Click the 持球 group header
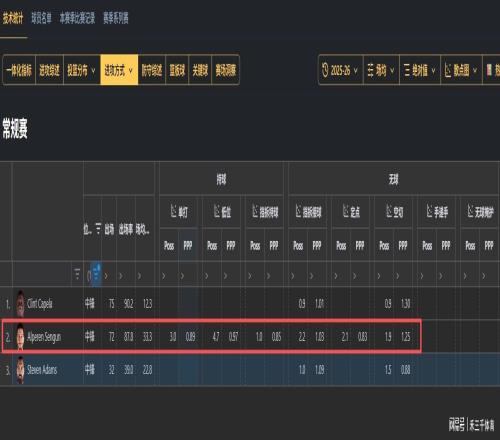Viewport: 500px width, 440px height. click(x=221, y=179)
